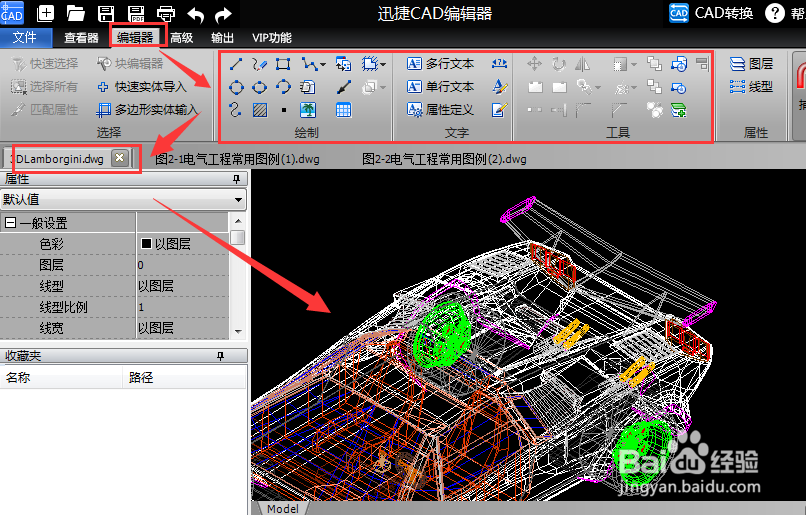Click the Mirror tool icon in tools group
Screen dimensions: 806x515
point(582,64)
